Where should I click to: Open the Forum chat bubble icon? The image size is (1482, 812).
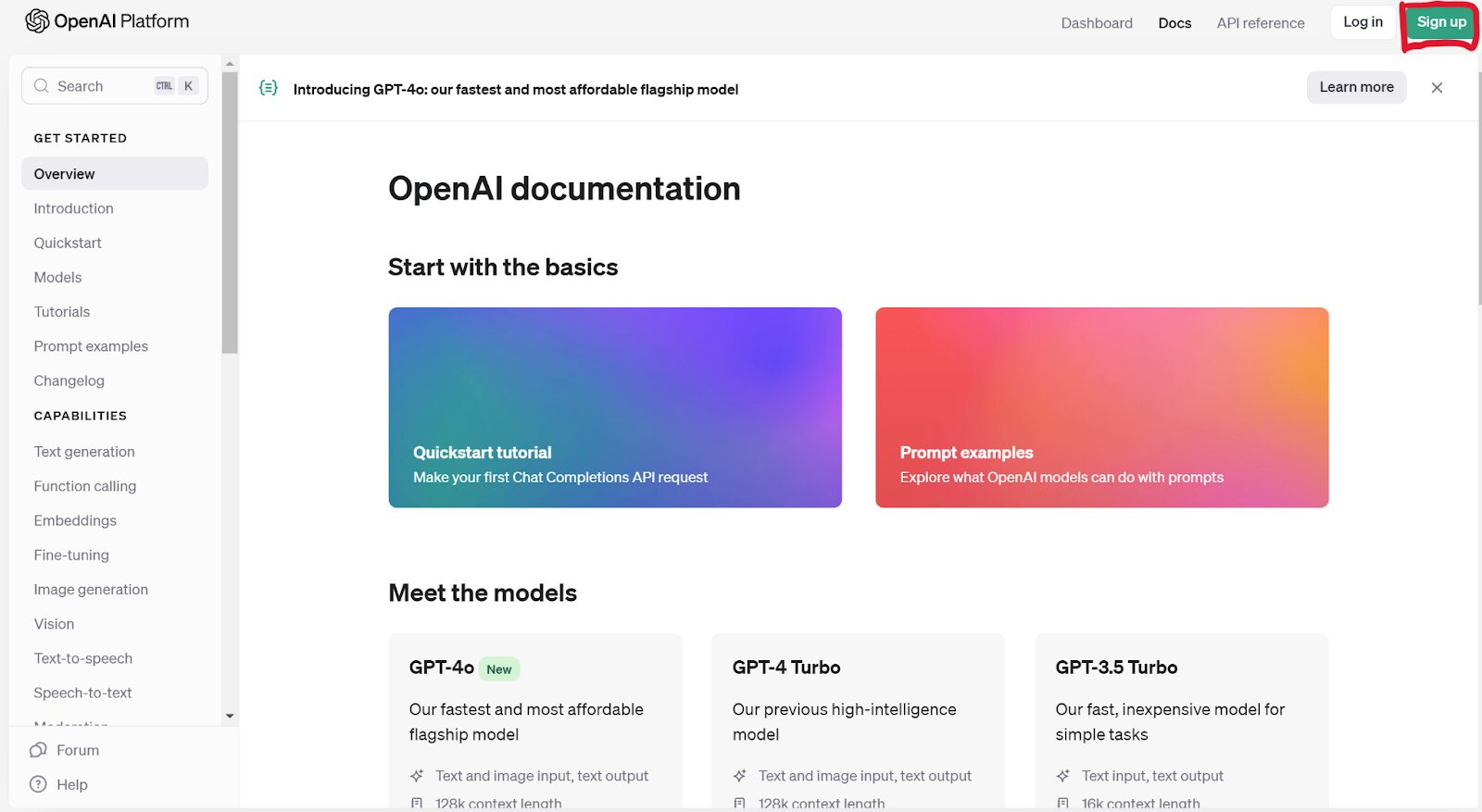tap(38, 750)
